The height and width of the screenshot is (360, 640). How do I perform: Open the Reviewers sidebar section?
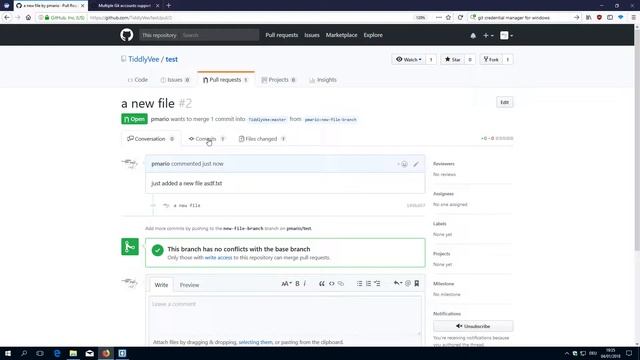pyautogui.click(x=444, y=164)
